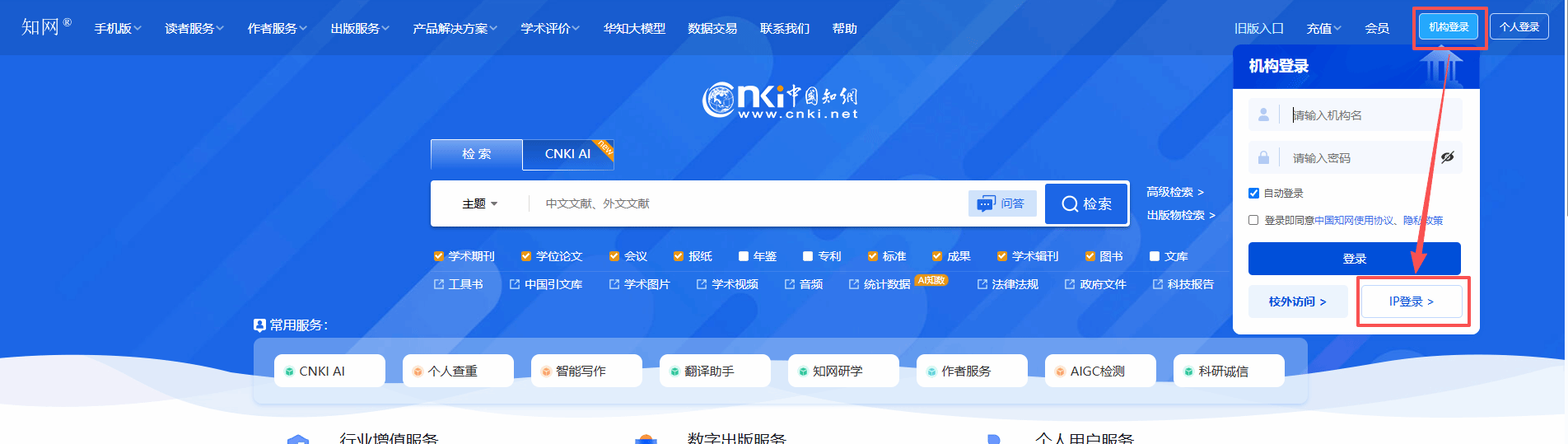Uncheck the 学术期刊 checkbox

click(x=439, y=256)
